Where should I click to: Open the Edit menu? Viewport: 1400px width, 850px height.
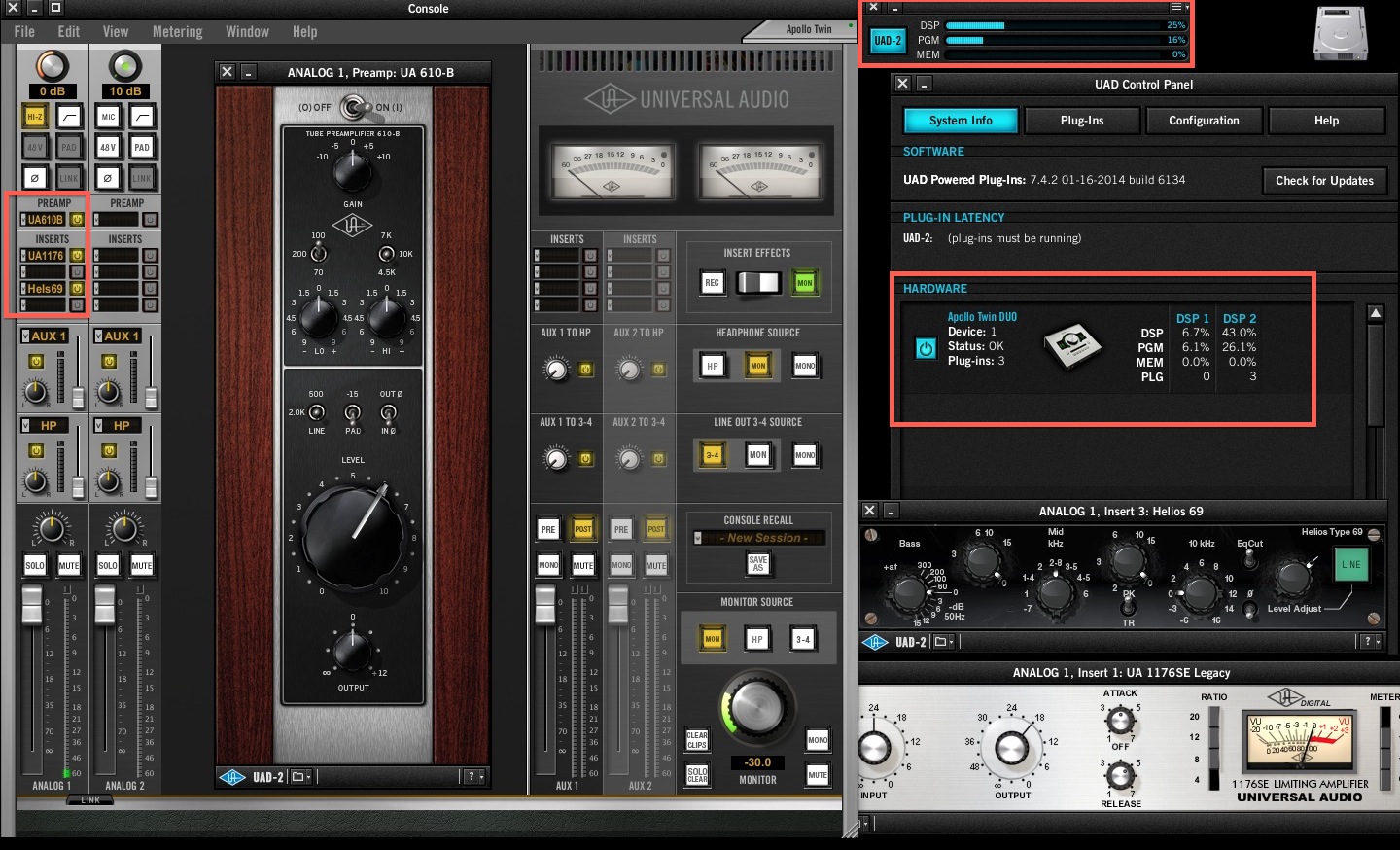(68, 31)
